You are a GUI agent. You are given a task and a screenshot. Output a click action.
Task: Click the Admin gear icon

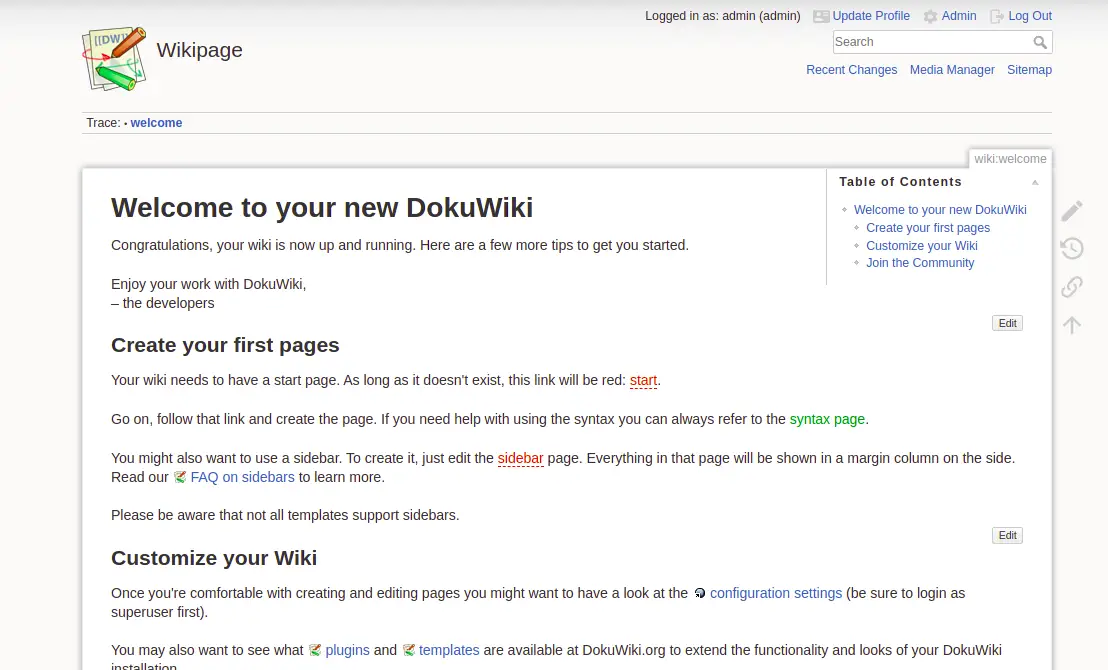[x=931, y=17]
